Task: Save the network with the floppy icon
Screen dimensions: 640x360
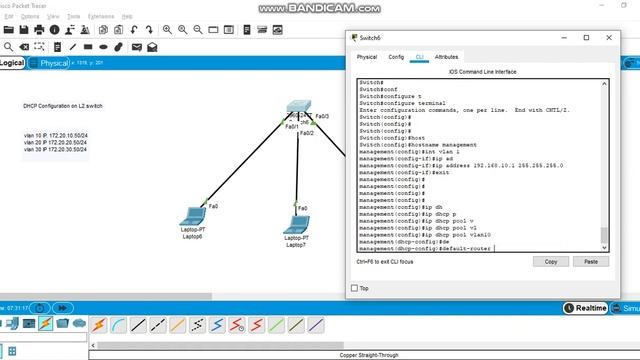Action: [x=24, y=30]
